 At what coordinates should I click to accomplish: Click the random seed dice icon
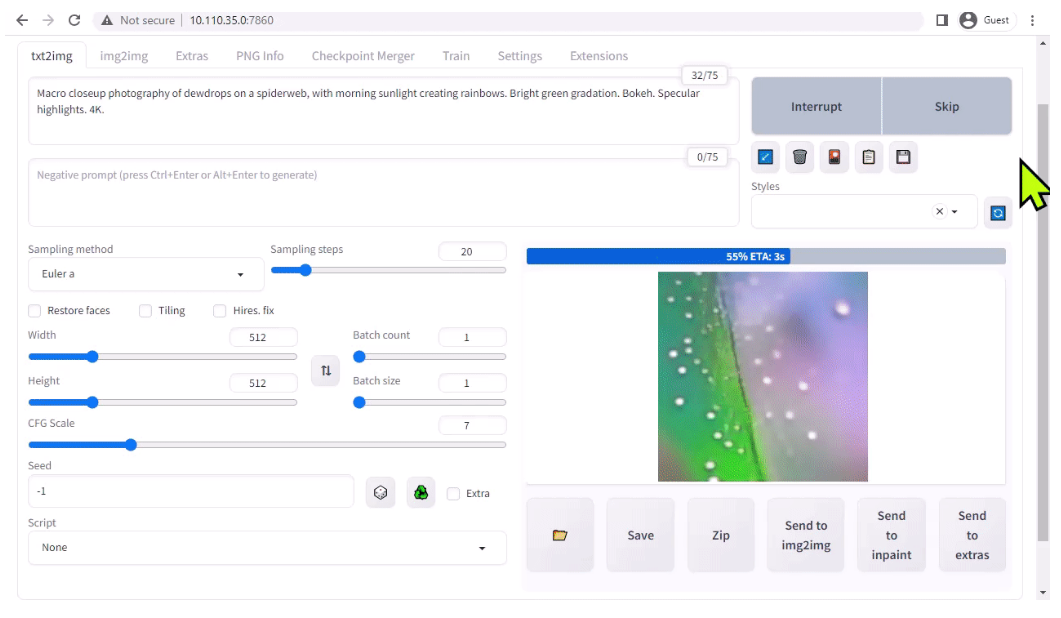(380, 491)
